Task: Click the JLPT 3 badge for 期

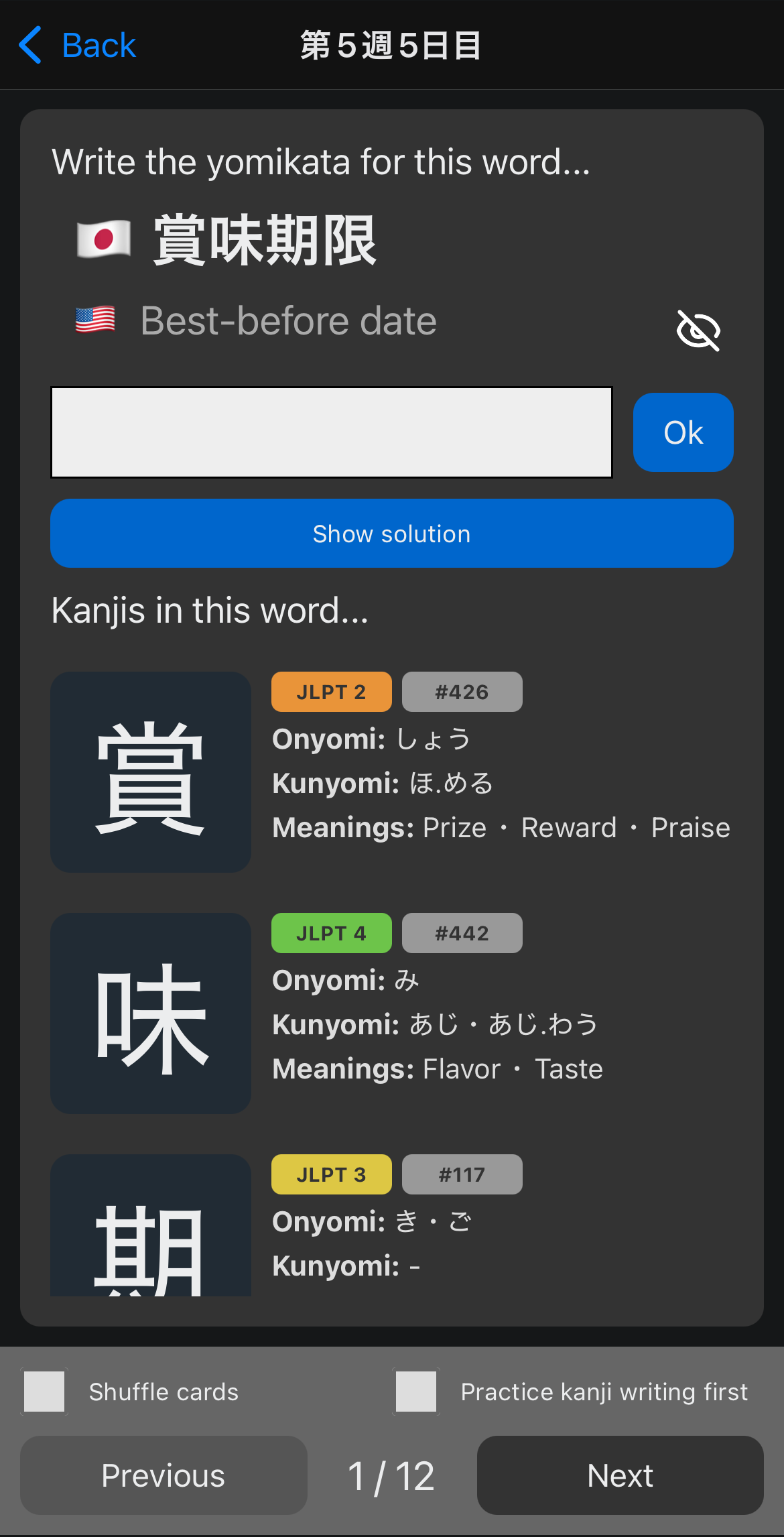Action: [331, 1174]
